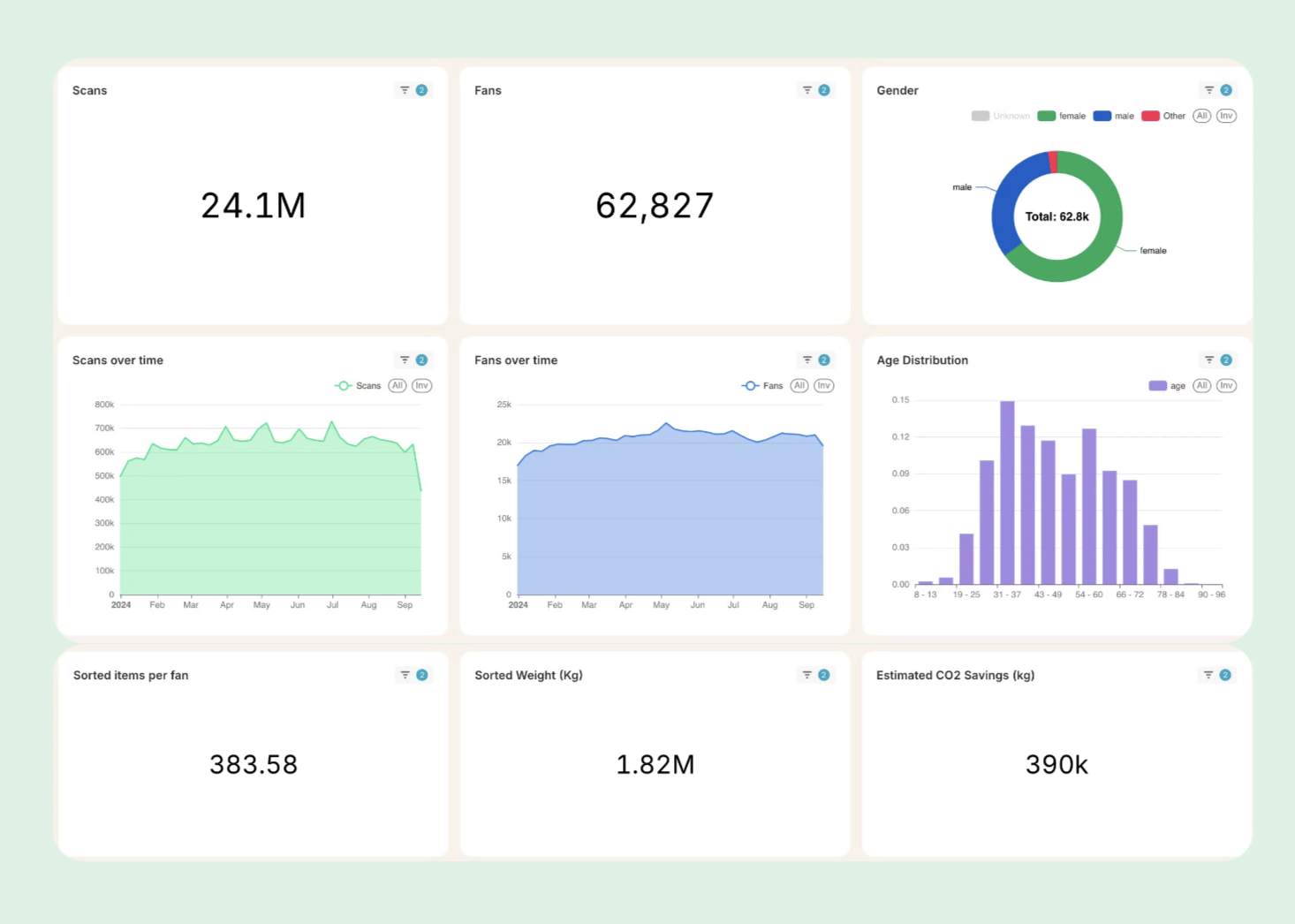
Task: Click the 24.1M Scans value
Action: tap(254, 206)
